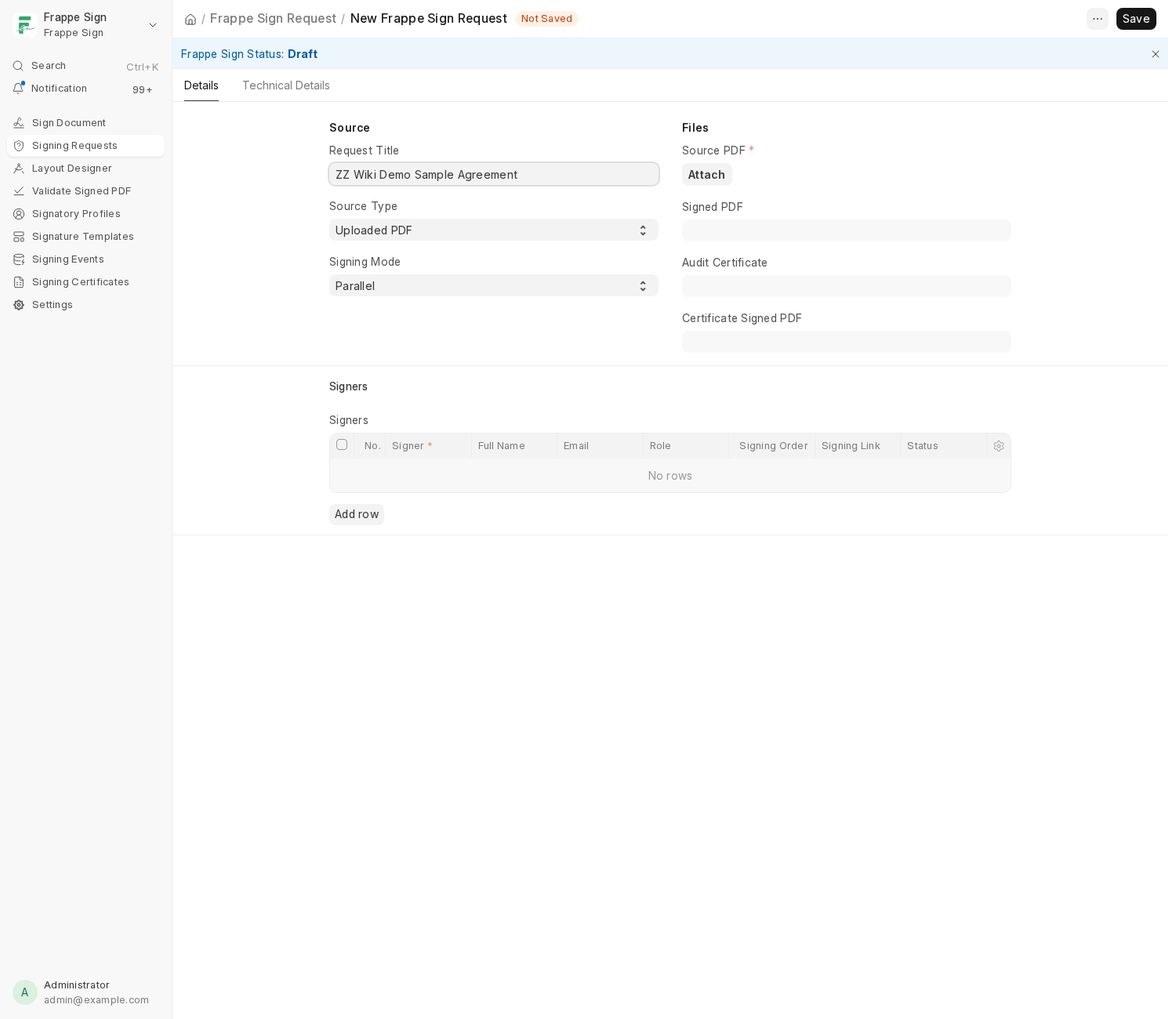The width and height of the screenshot is (1176, 1019).
Task: Click the Not Saved status badge
Action: tap(546, 19)
